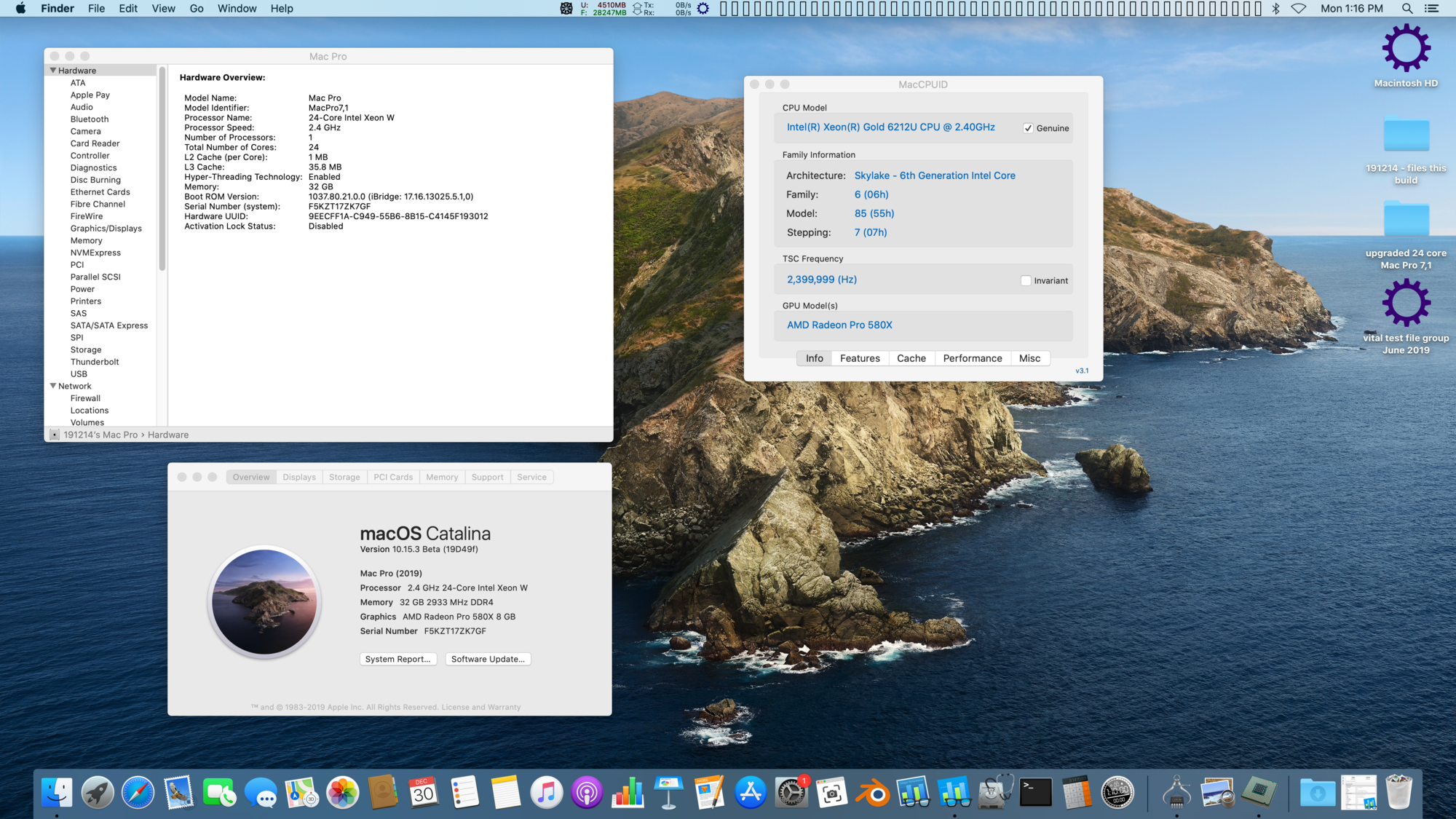Select 'upgraded 24 core Mac Pro 7,1' folder
The image size is (1456, 819).
(1406, 234)
